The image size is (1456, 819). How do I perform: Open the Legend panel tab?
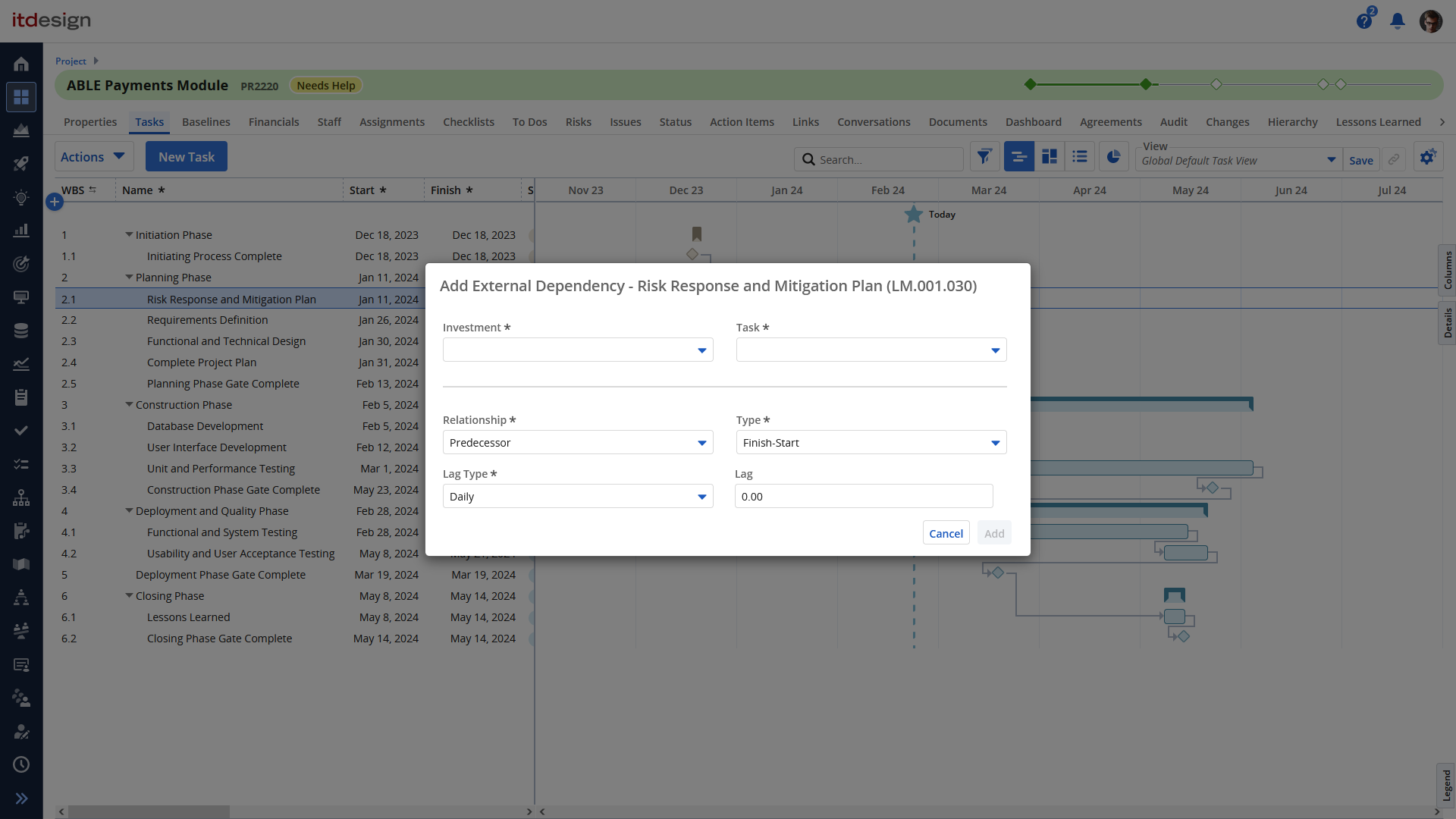[1447, 786]
